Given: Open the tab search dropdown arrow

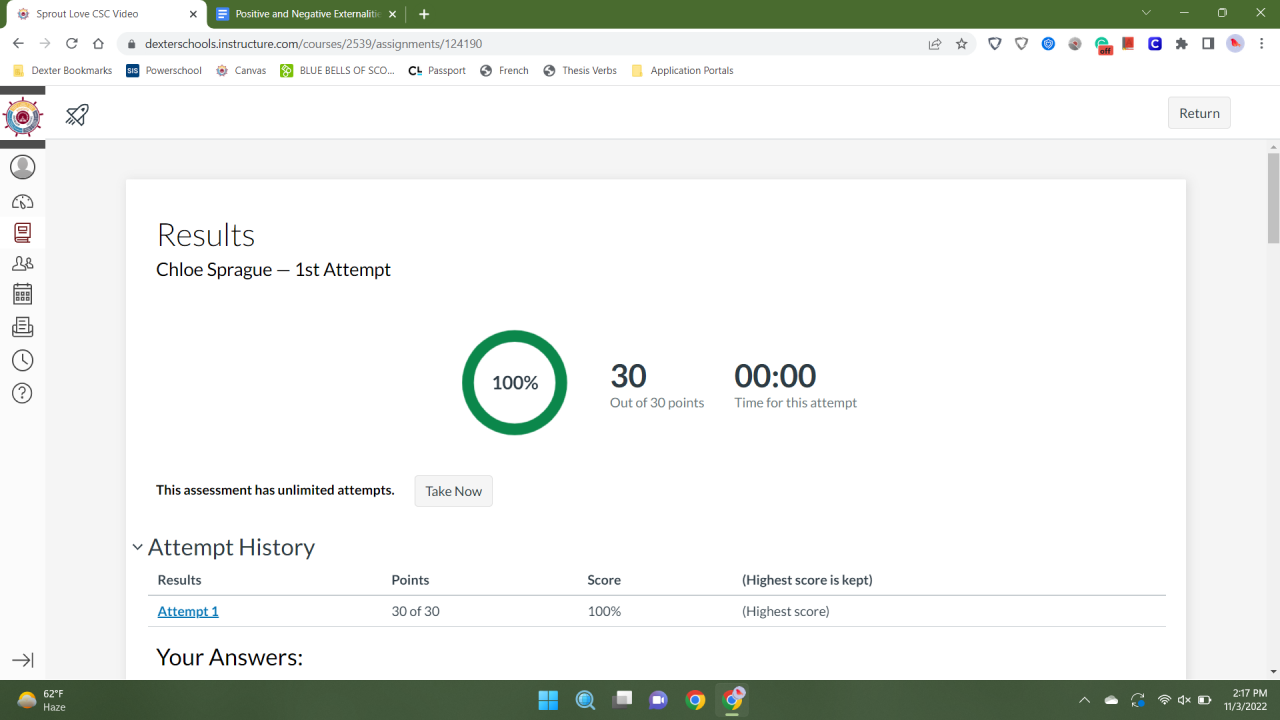Looking at the screenshot, I should pos(1146,13).
